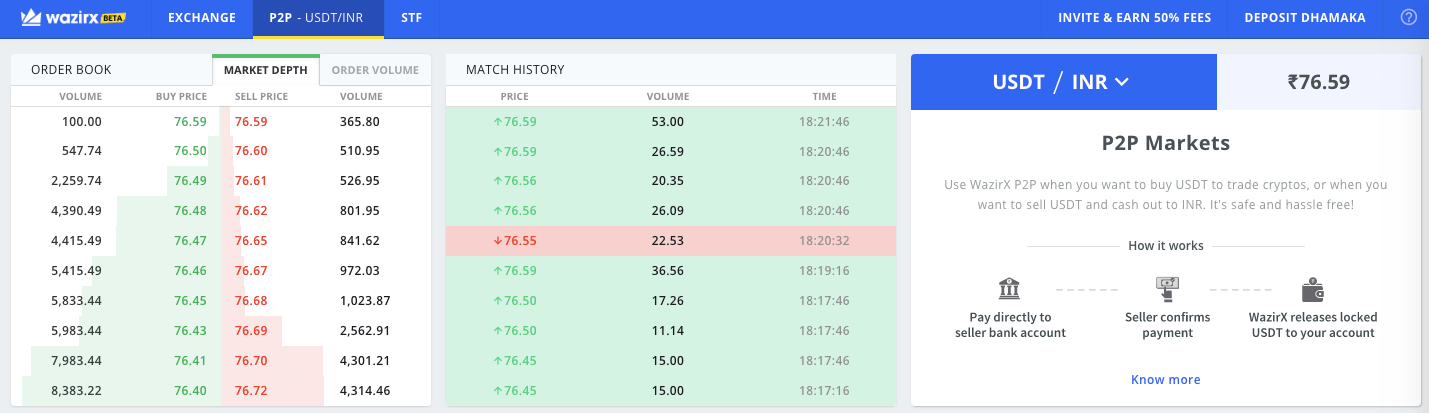
Task: Click match history volume 26.59
Action: point(667,151)
